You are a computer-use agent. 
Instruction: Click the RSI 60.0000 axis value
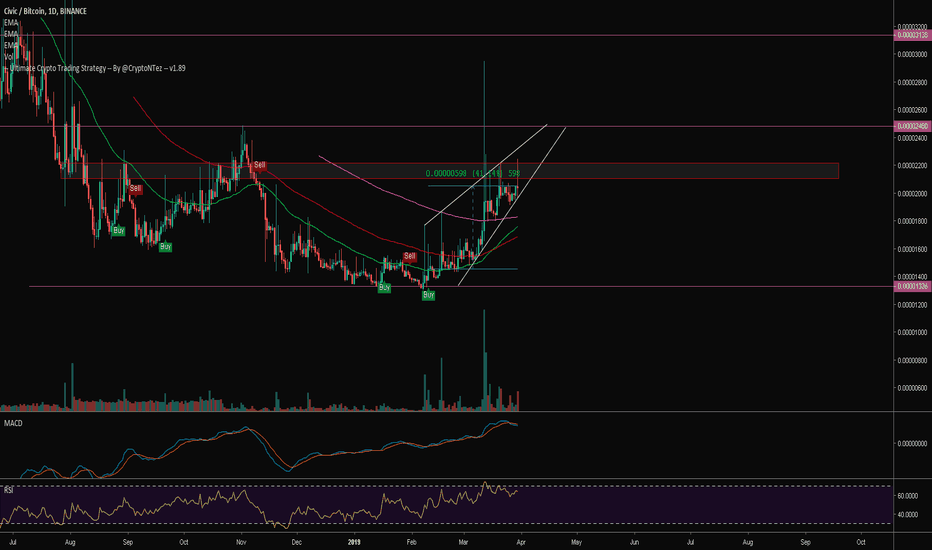[x=908, y=495]
